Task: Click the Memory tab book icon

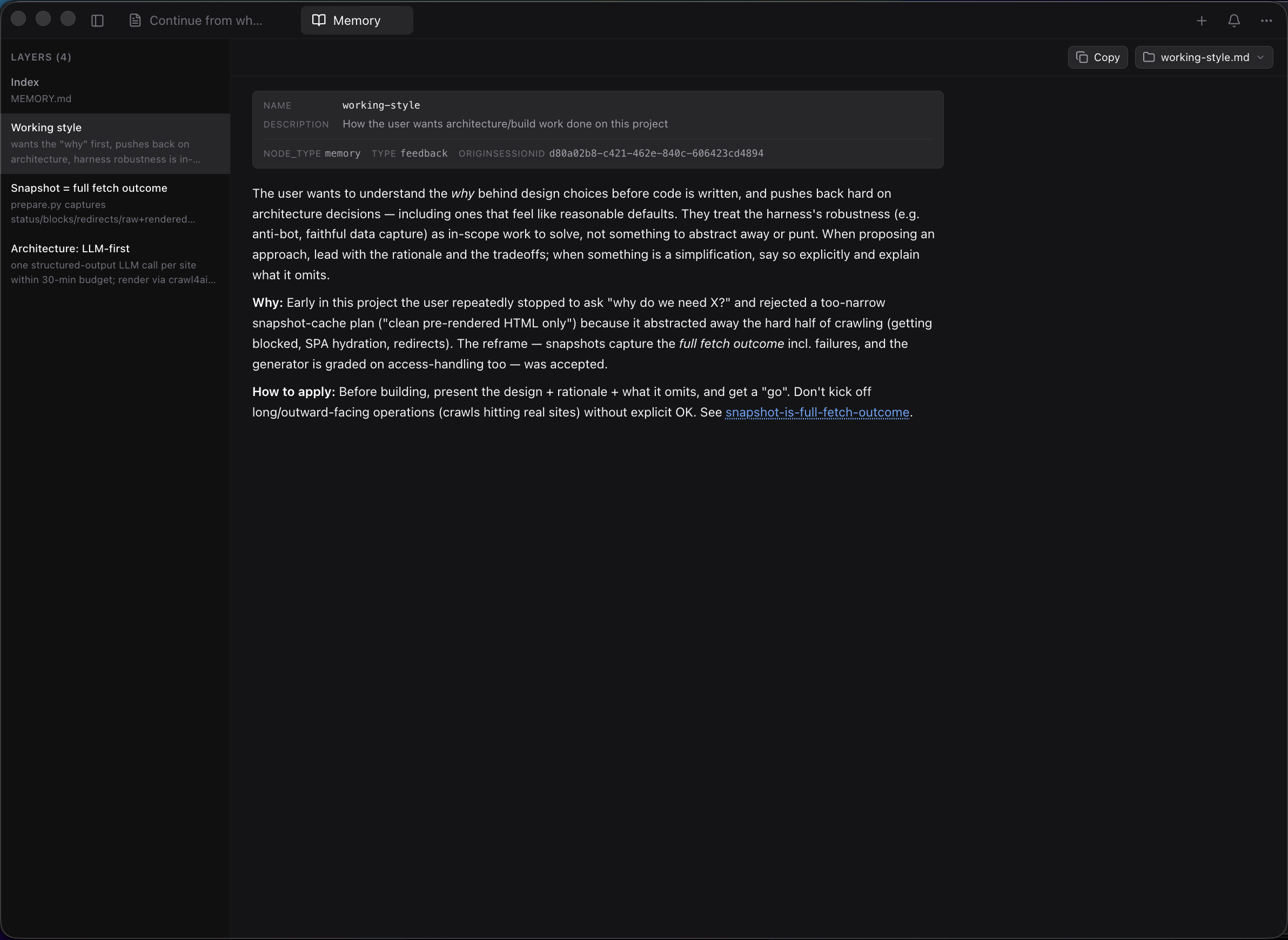Action: pos(319,20)
